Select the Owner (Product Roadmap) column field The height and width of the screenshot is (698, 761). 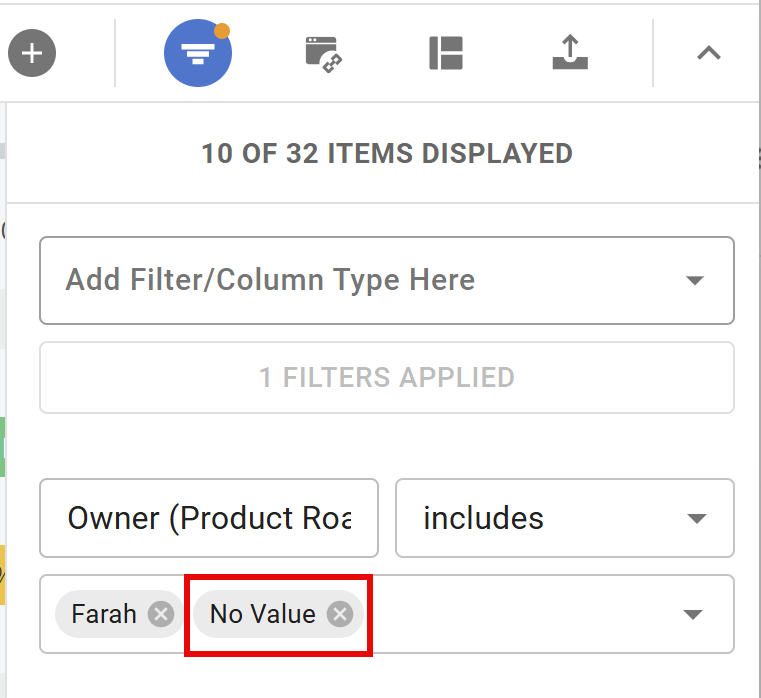[209, 518]
